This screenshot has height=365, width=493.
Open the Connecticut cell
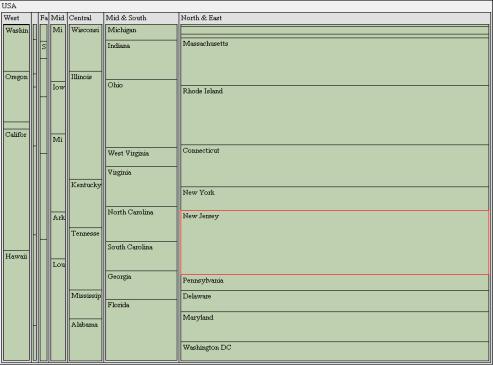tap(335, 166)
